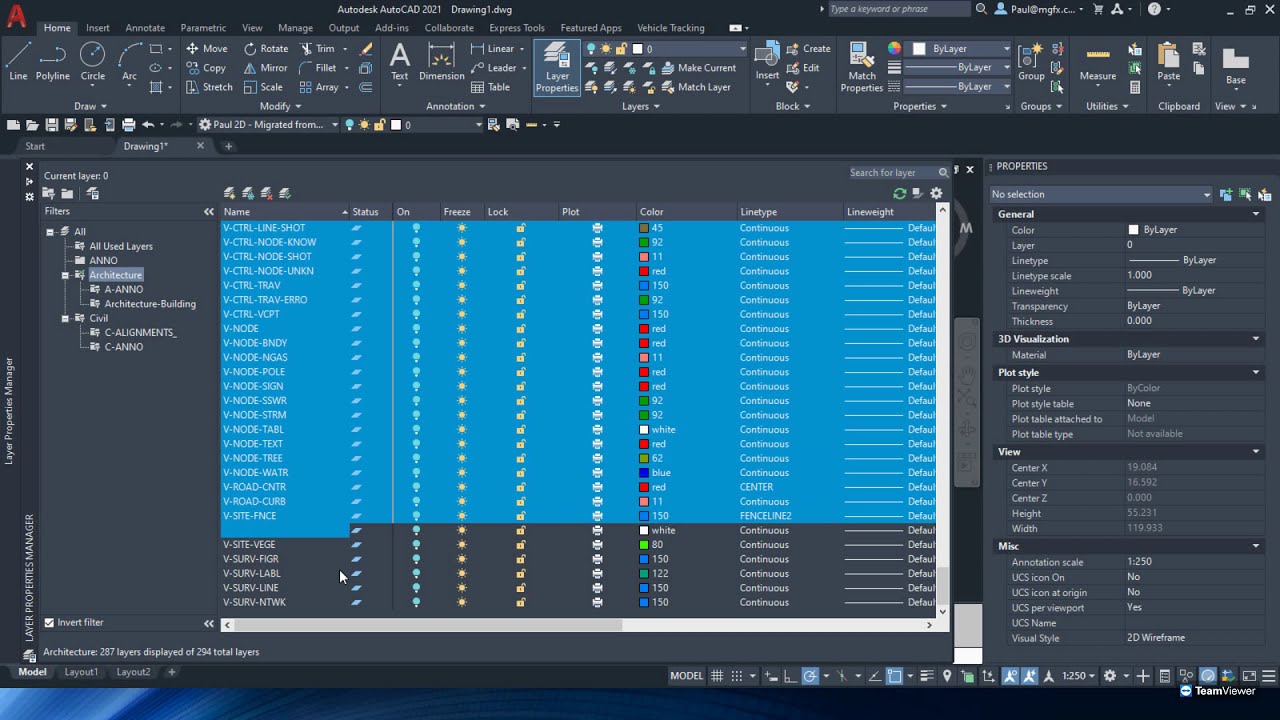
Task: Click the Paste clipboard tool
Action: click(1168, 62)
